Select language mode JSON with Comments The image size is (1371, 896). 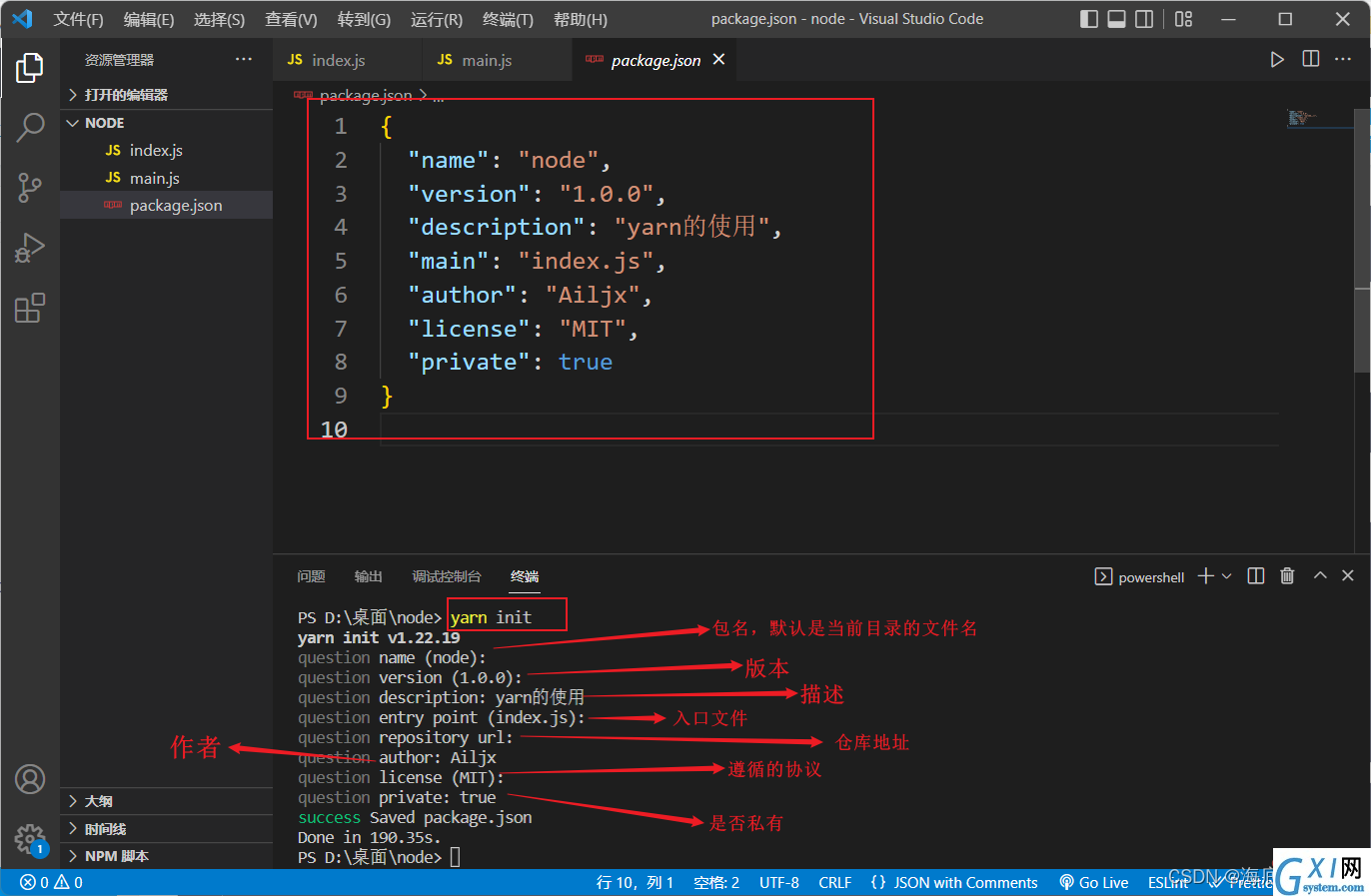click(954, 883)
